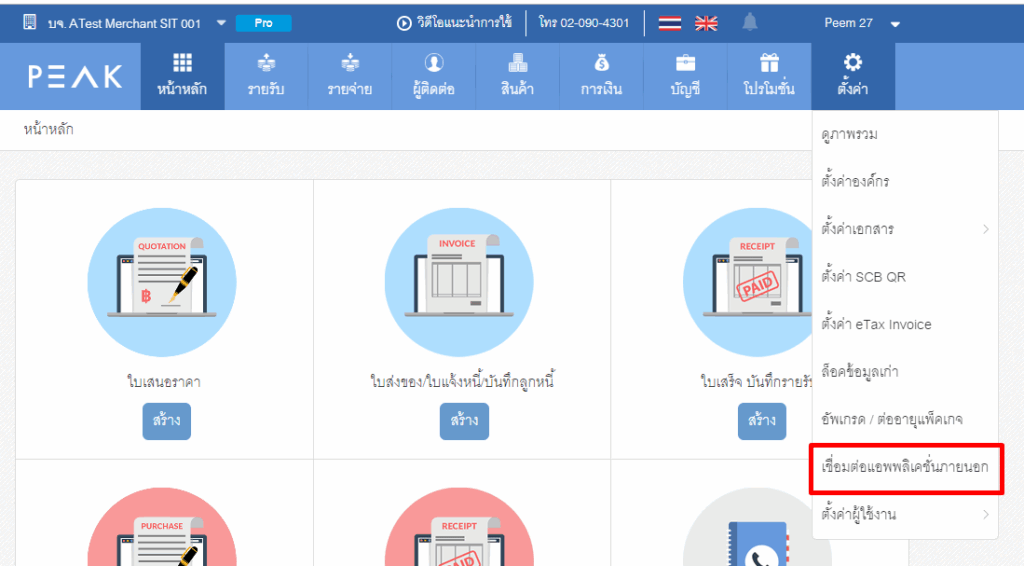Click the Pro package badge

pos(264,23)
